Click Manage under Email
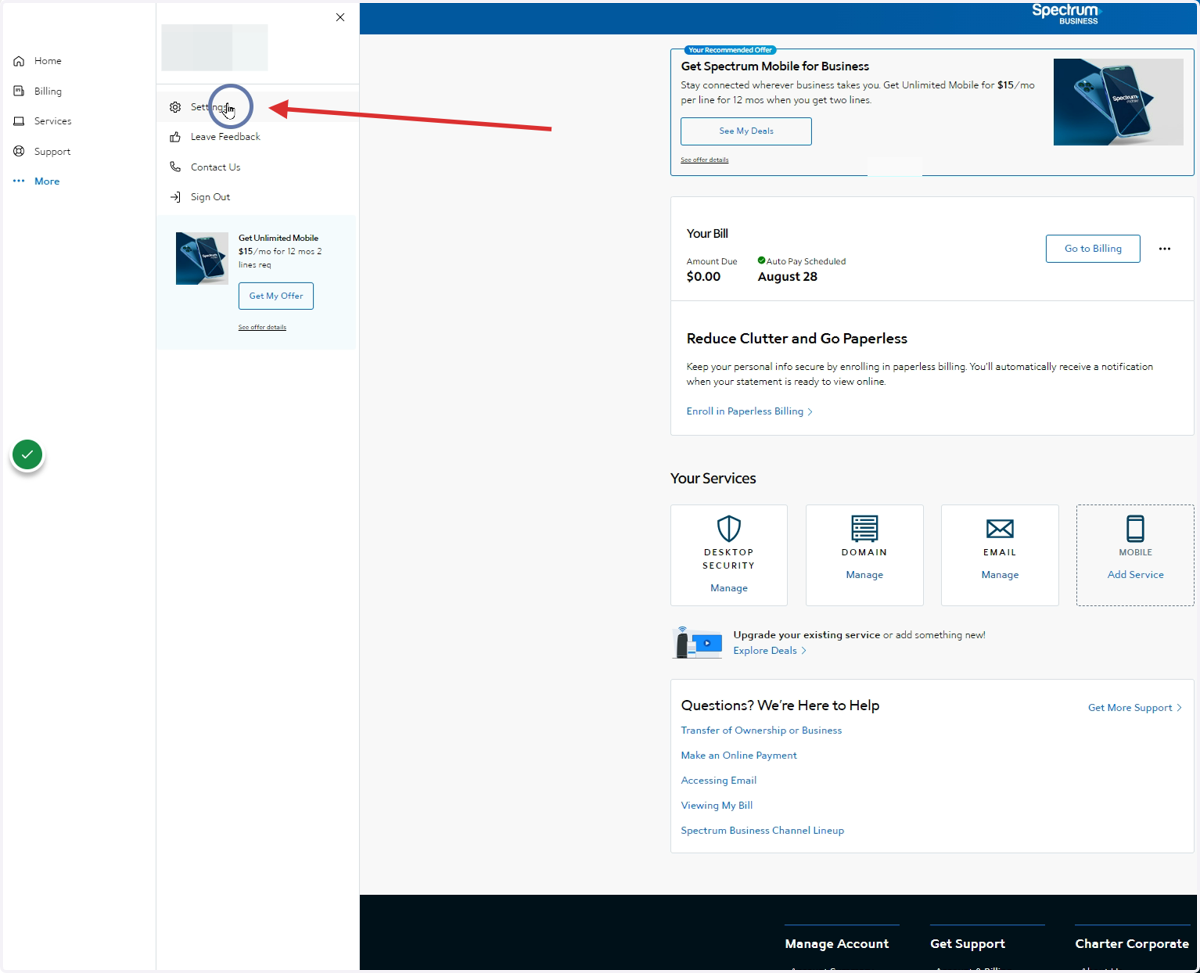The width and height of the screenshot is (1200, 973). click(1000, 575)
